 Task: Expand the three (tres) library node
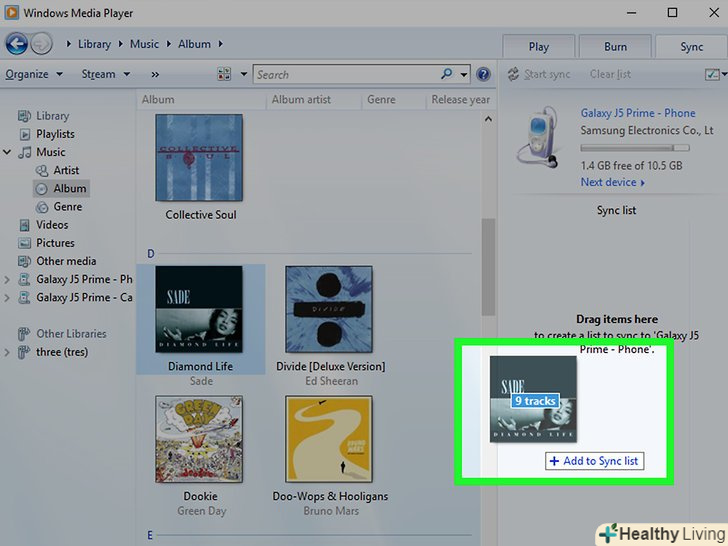(x=7, y=352)
